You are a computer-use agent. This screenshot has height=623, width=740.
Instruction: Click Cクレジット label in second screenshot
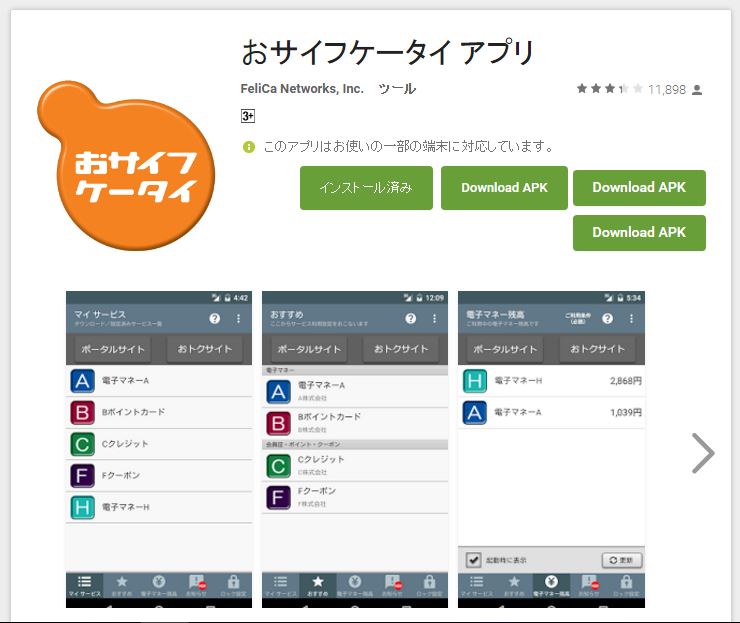[x=321, y=459]
